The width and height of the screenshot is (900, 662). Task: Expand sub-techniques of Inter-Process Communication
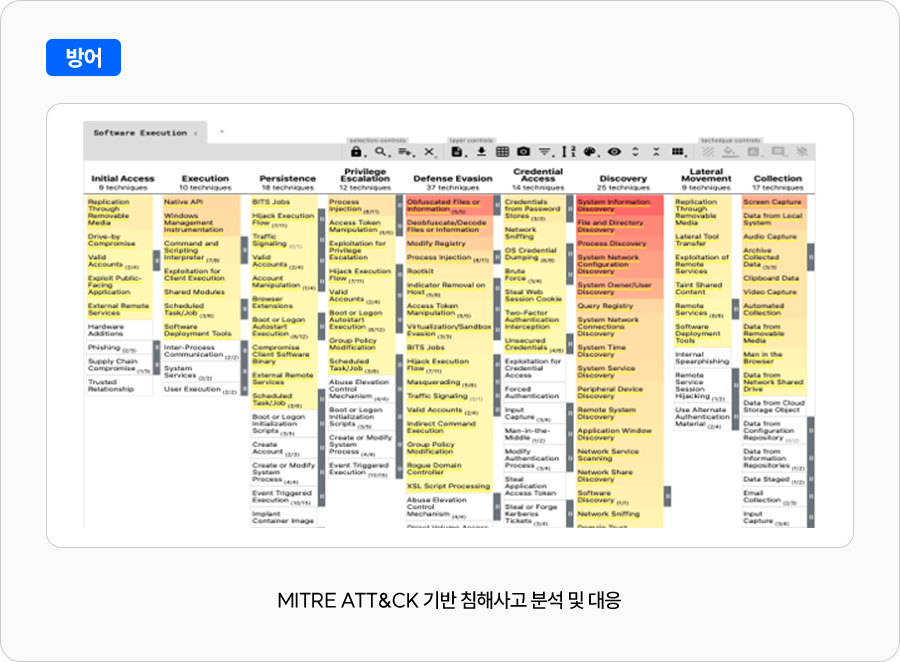[x=244, y=351]
